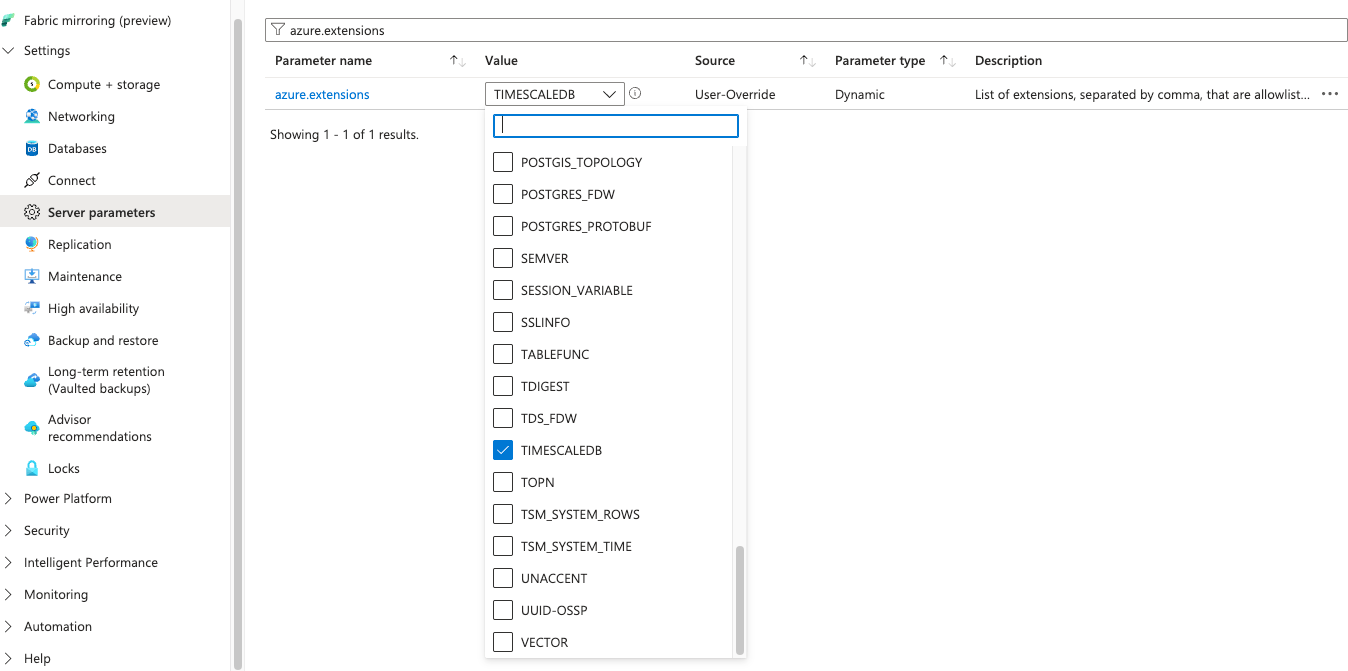
Task: Enable the VECTOR extension checkbox
Action: [503, 643]
